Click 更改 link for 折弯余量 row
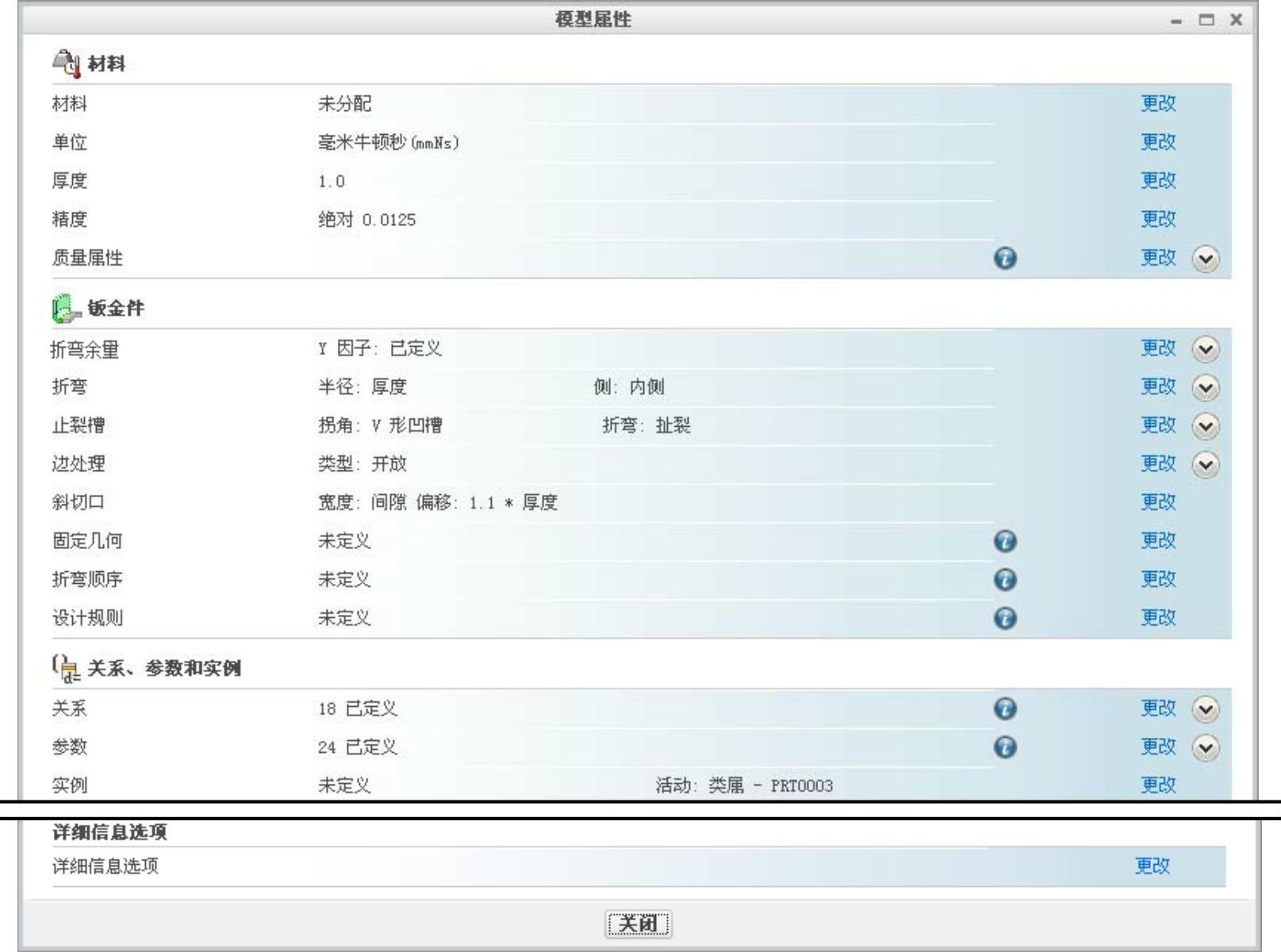The height and width of the screenshot is (952, 1281). [x=1158, y=348]
